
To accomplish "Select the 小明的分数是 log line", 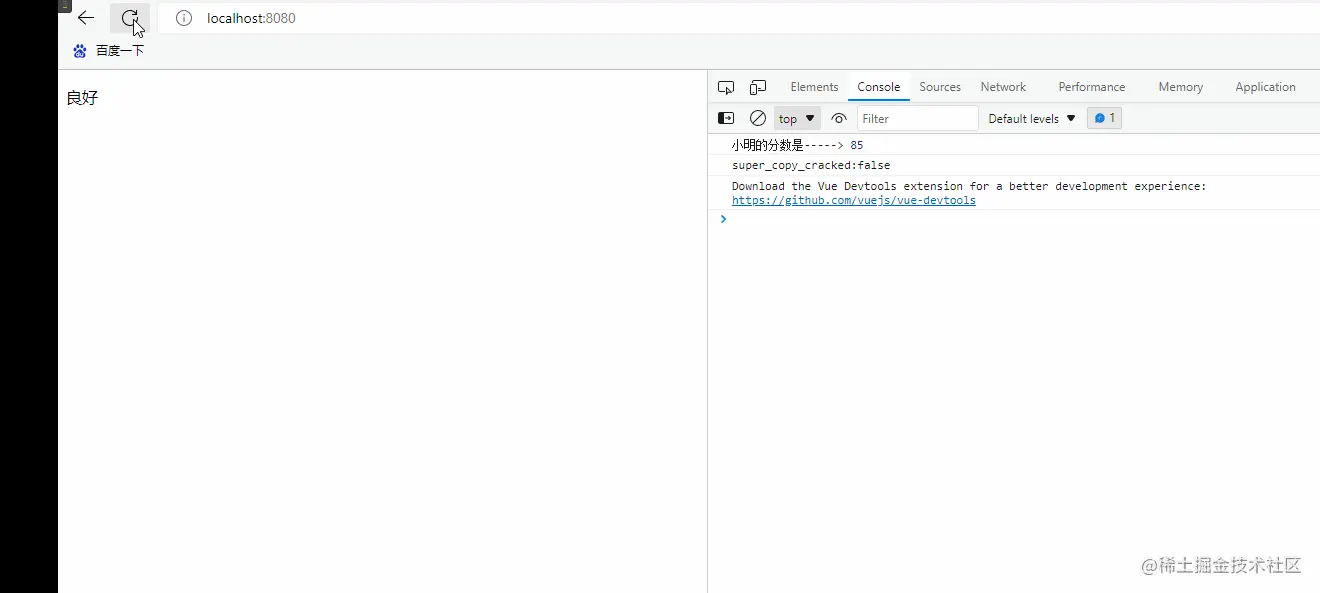I will pos(1014,145).
